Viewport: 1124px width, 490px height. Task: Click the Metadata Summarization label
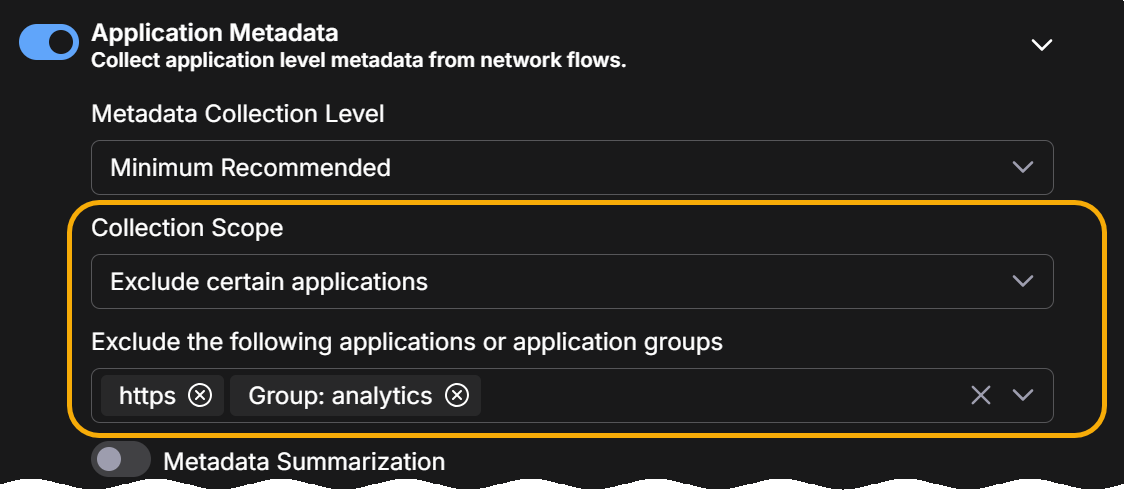click(x=304, y=462)
